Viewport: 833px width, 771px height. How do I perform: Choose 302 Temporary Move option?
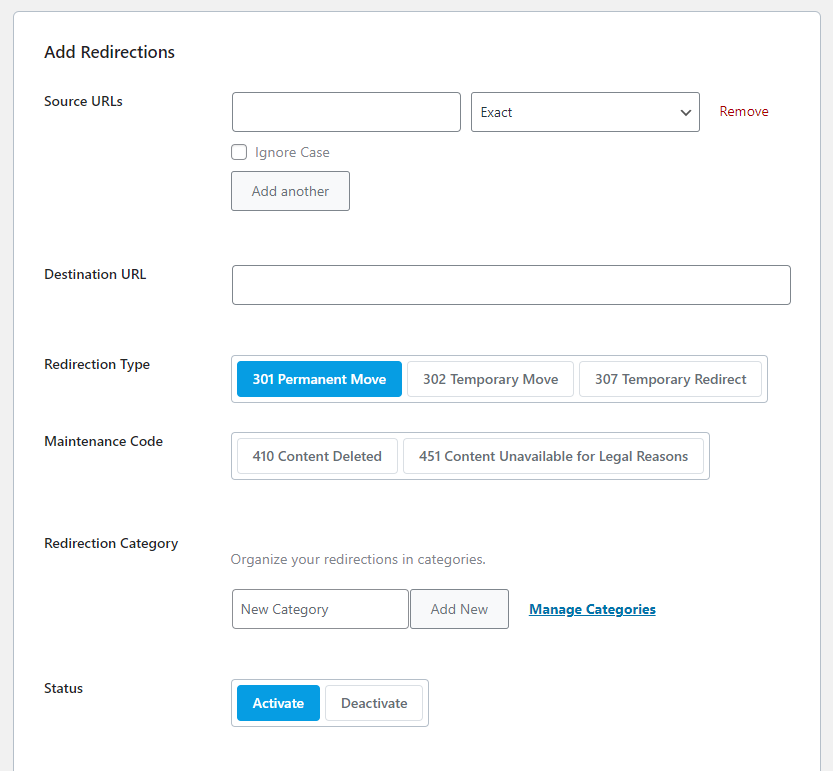pos(490,379)
